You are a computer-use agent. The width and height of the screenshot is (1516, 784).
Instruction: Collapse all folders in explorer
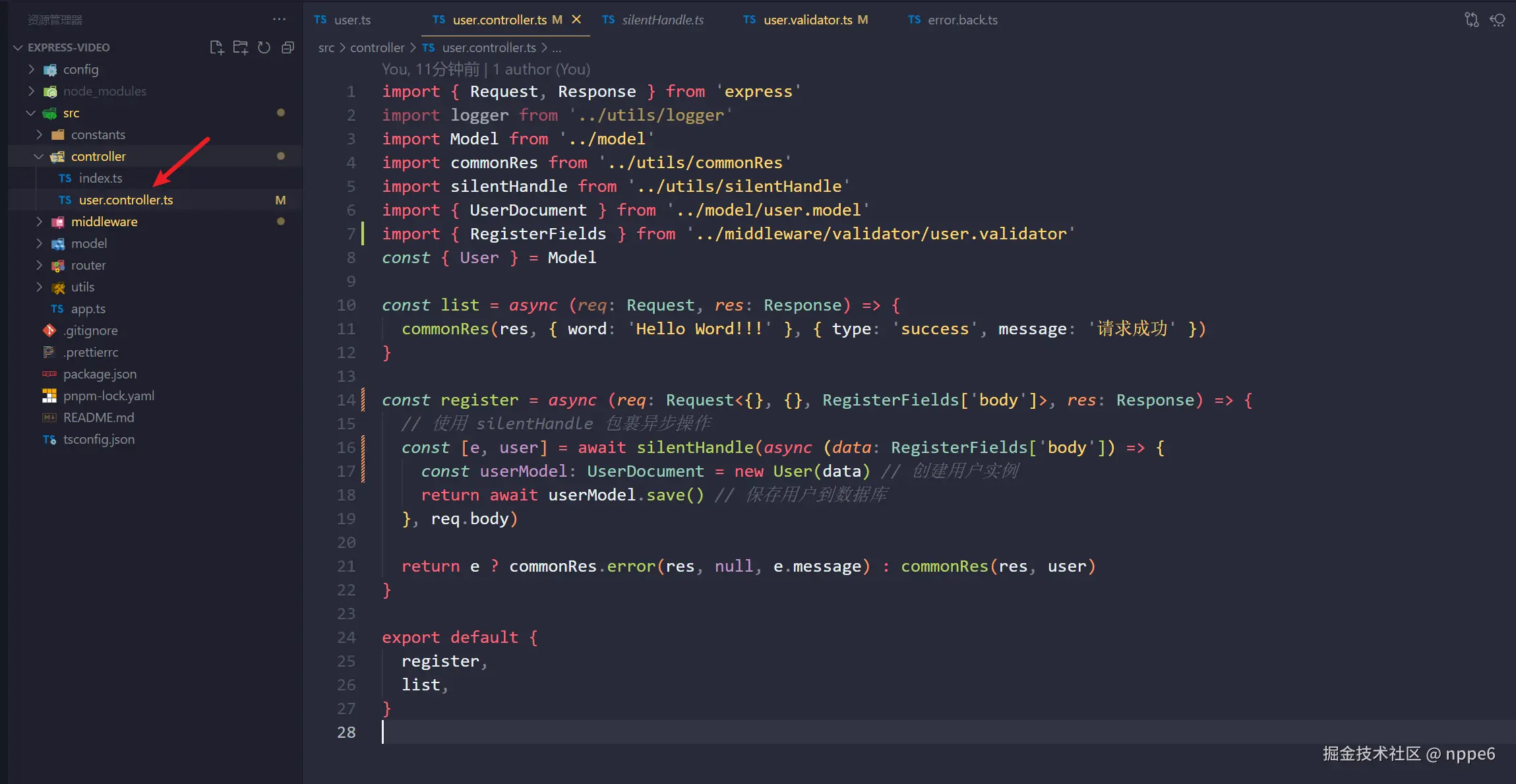288,47
